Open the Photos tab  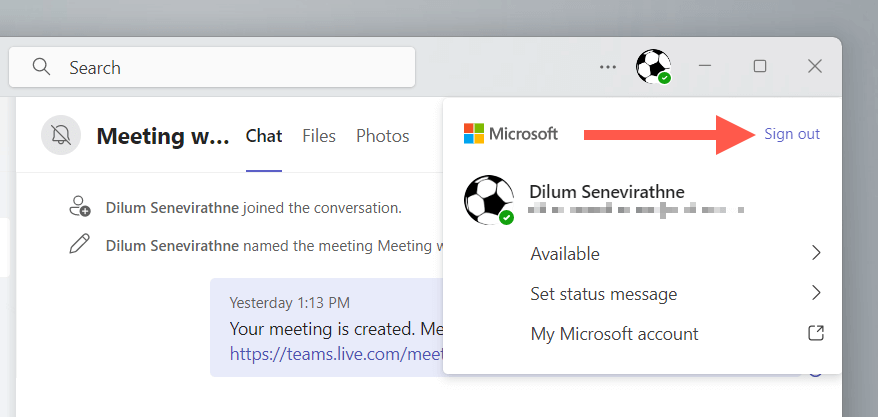383,136
